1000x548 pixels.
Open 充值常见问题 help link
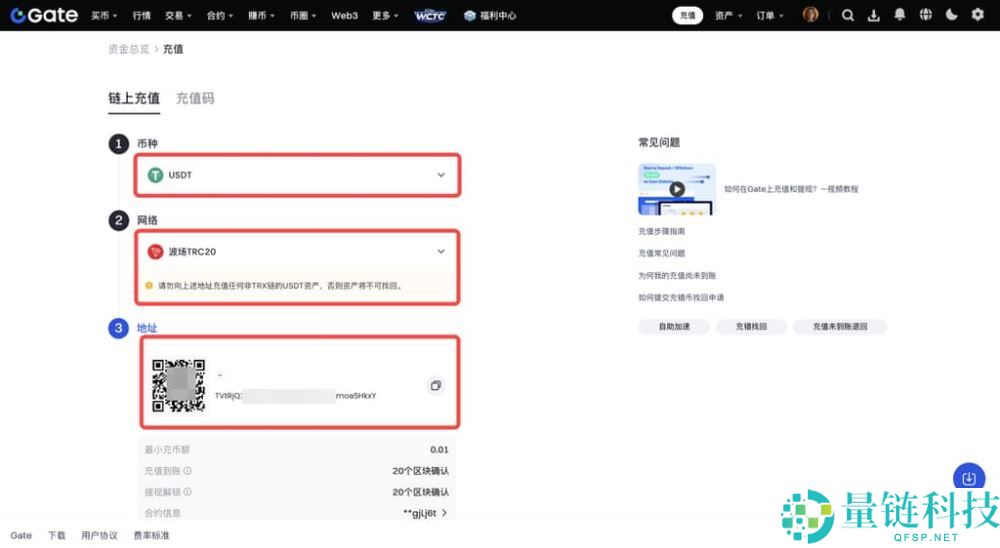[x=661, y=253]
